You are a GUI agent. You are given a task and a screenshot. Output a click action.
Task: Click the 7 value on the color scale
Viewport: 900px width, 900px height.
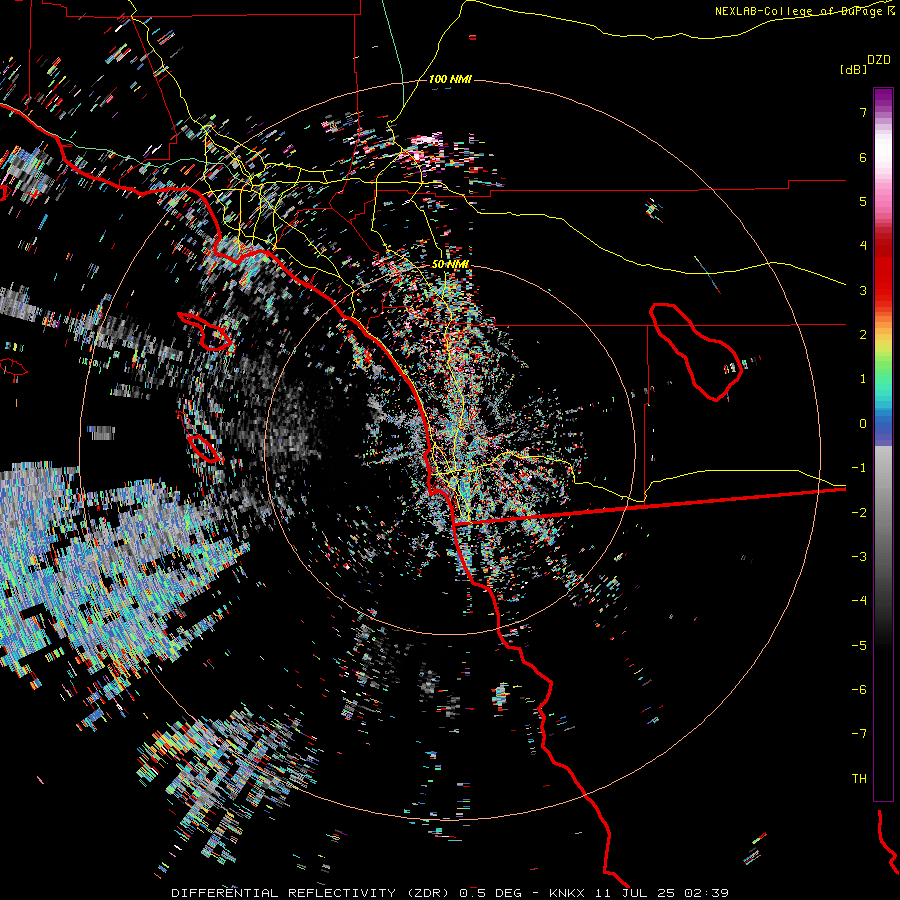tap(863, 112)
